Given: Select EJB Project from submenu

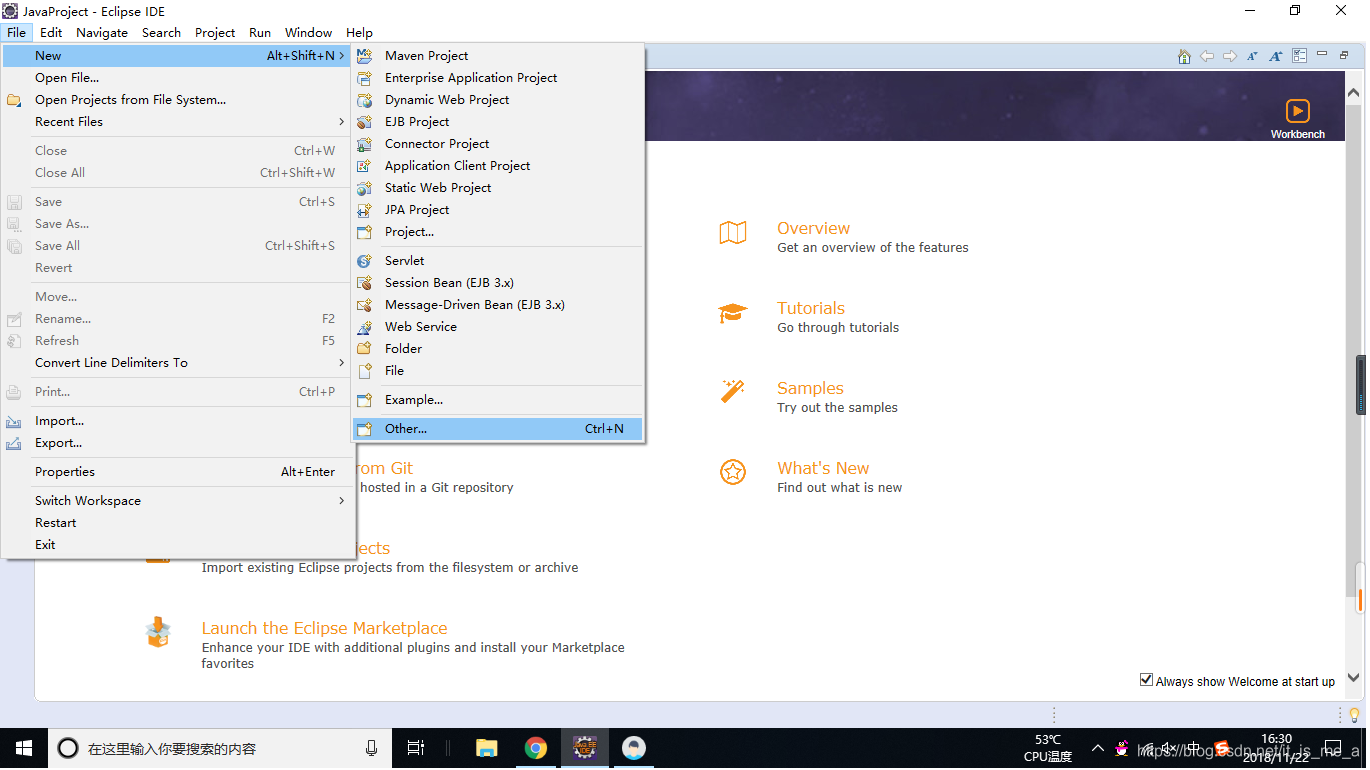Looking at the screenshot, I should point(497,122).
